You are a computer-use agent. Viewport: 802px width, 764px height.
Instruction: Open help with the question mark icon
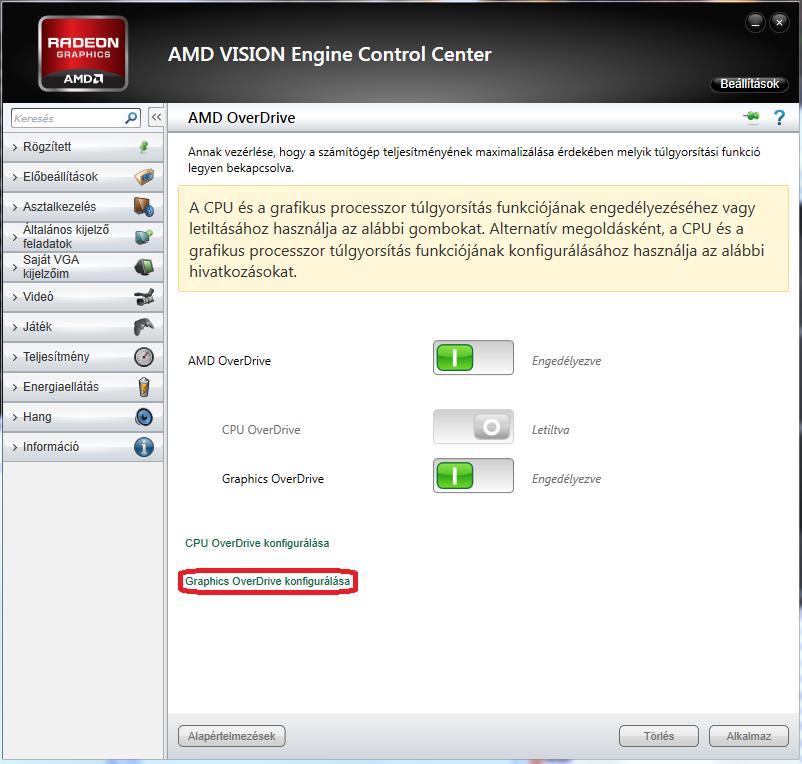tap(779, 118)
